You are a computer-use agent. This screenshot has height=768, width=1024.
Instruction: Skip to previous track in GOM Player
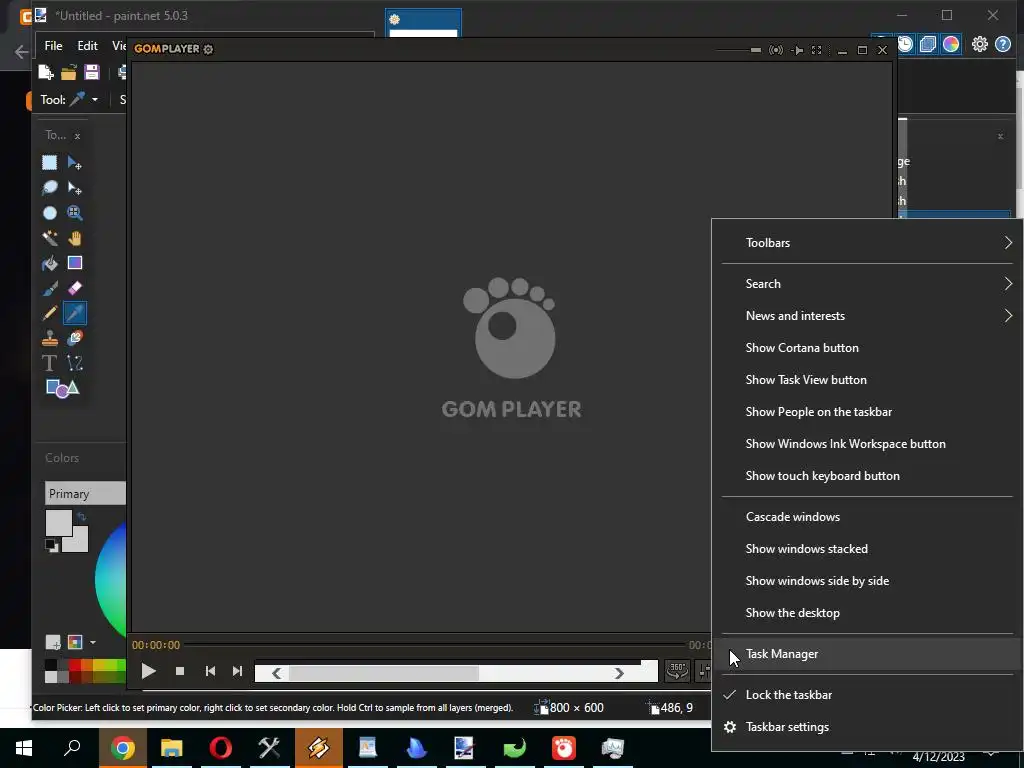pos(210,671)
